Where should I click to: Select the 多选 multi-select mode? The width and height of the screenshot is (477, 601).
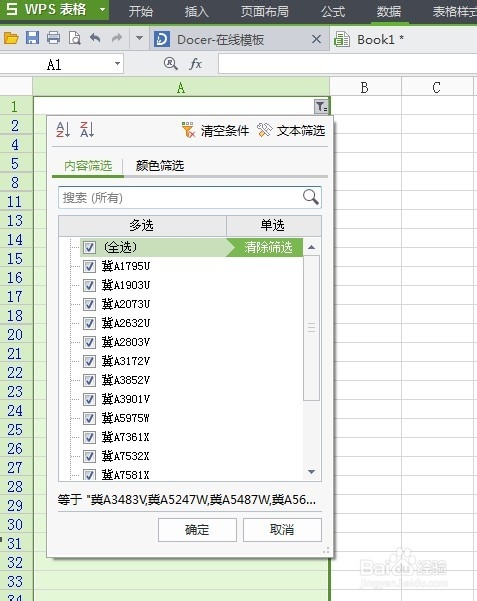tap(142, 225)
